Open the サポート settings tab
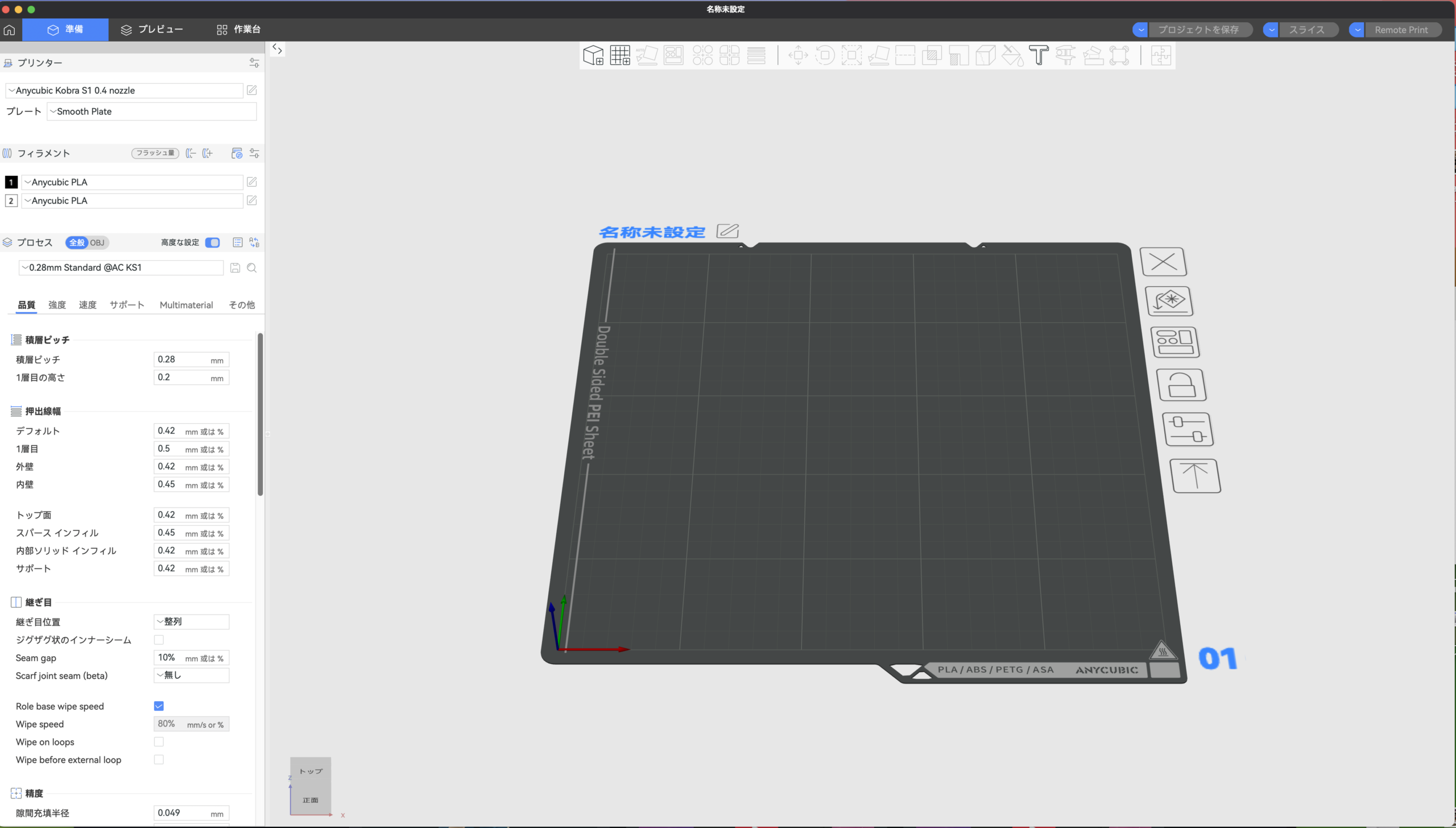The width and height of the screenshot is (1456, 828). click(x=127, y=305)
